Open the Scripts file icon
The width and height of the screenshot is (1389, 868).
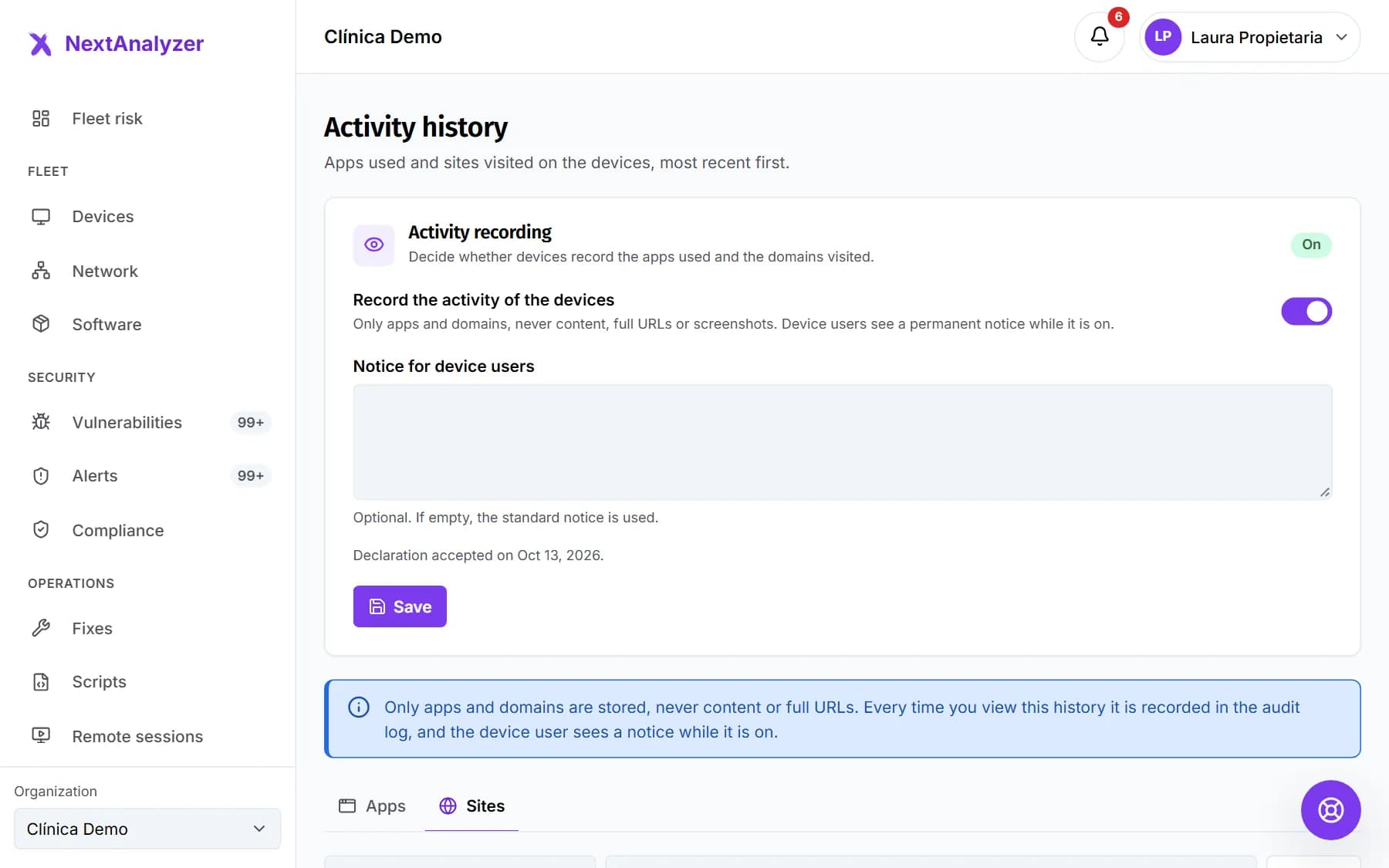coord(41,682)
